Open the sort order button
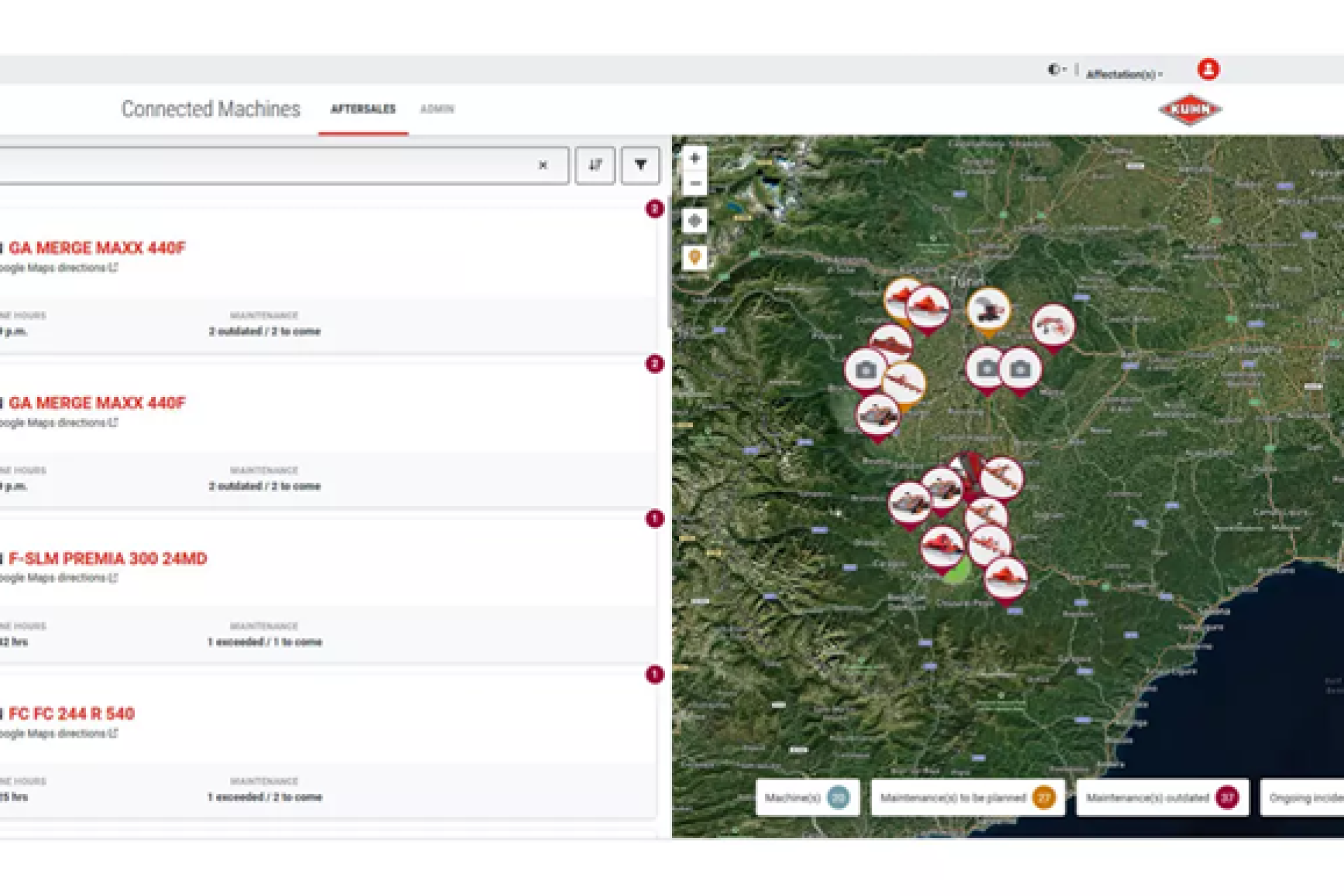Screen dimensions: 1344x896 595,165
